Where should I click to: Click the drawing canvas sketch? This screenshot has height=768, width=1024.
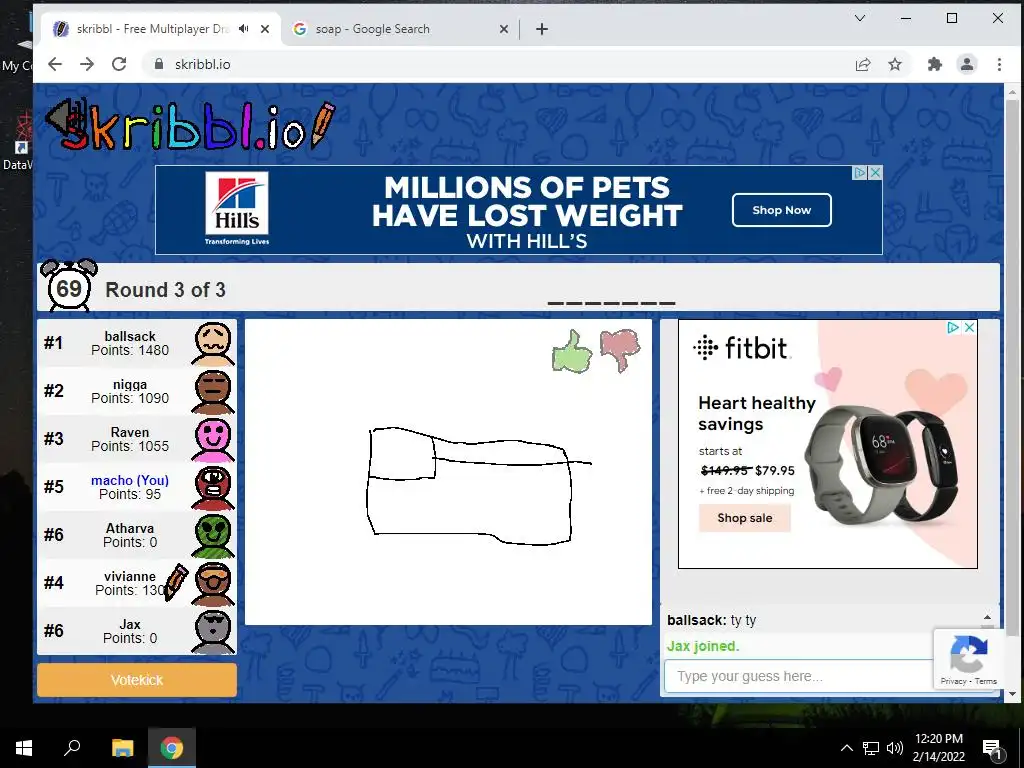pos(479,485)
